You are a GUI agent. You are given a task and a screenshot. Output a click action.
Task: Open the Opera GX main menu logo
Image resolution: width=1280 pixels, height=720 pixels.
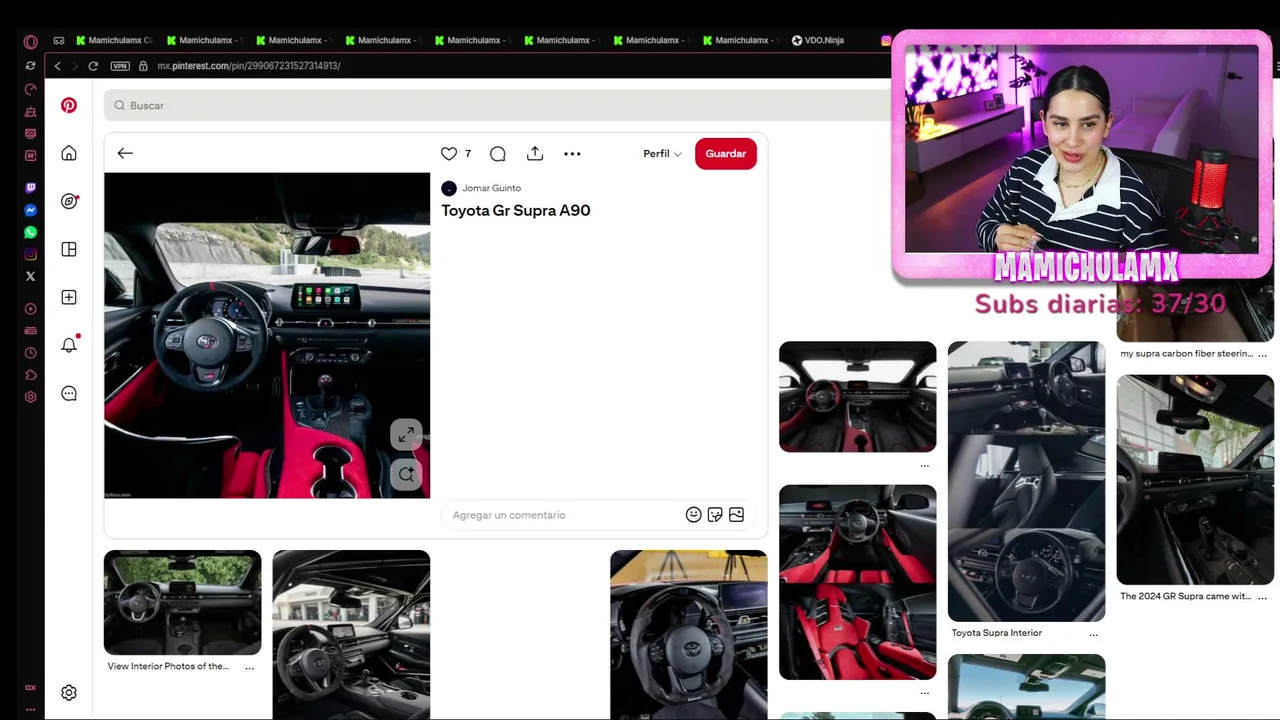coord(31,41)
